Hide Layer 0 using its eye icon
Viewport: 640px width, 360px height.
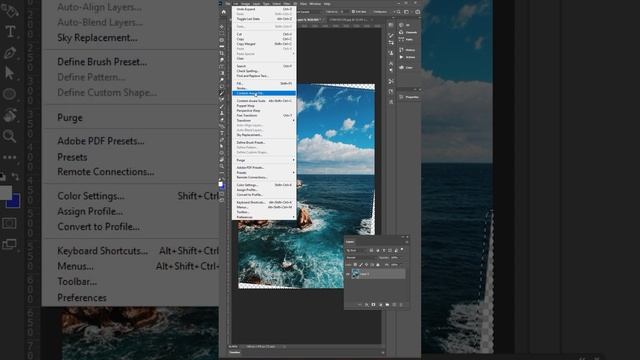pos(348,274)
